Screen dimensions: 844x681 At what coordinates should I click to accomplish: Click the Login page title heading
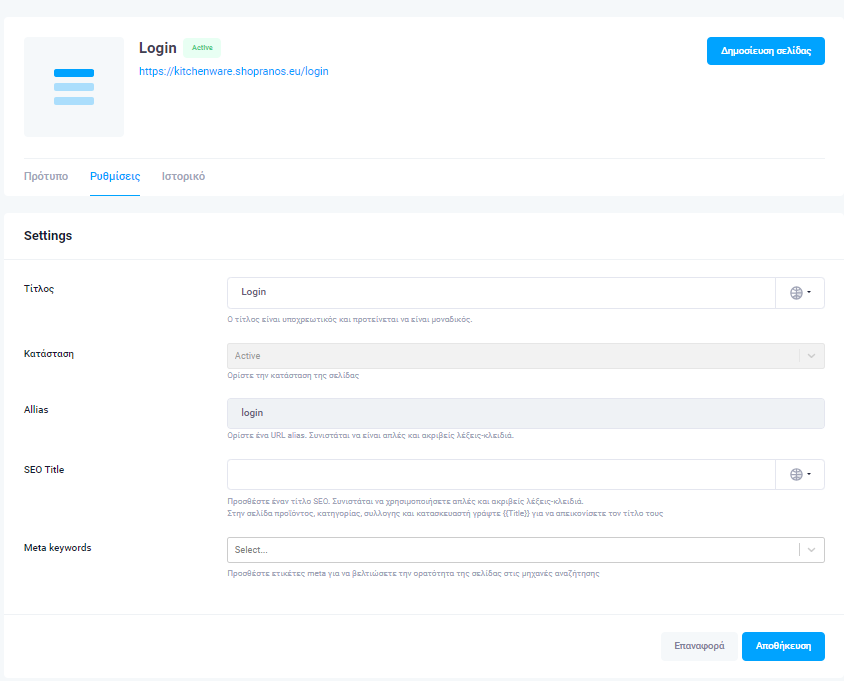(x=158, y=48)
